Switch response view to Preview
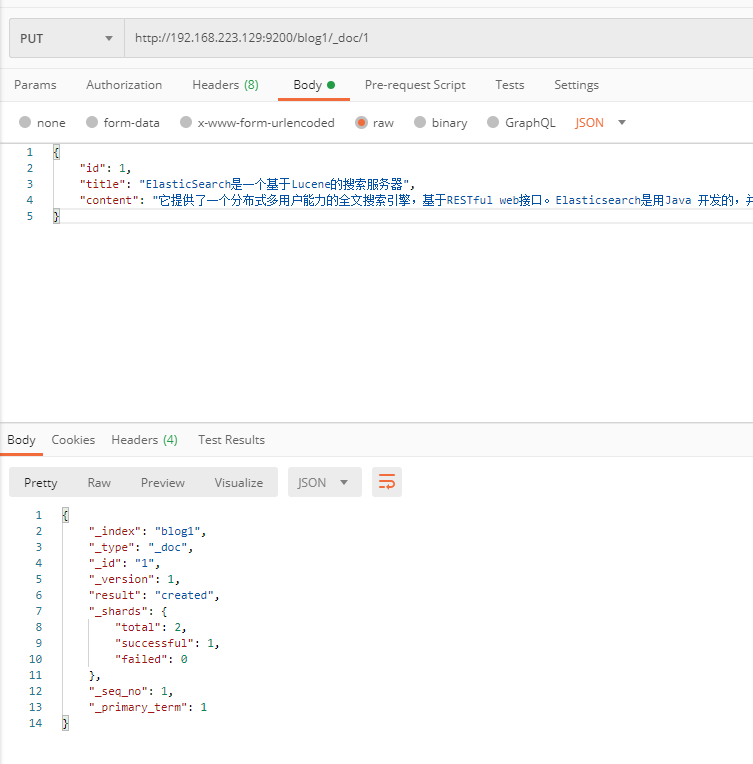 click(163, 483)
